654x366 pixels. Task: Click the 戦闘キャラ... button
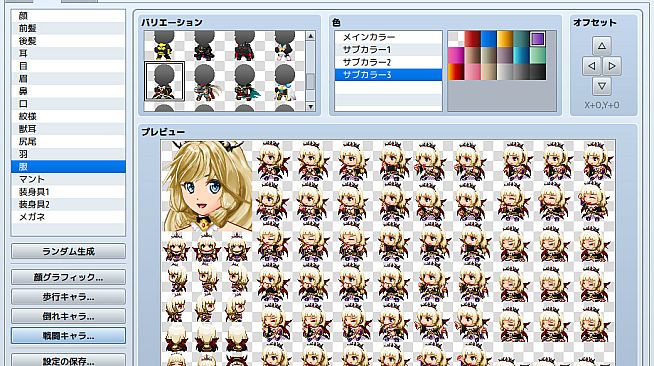point(68,336)
